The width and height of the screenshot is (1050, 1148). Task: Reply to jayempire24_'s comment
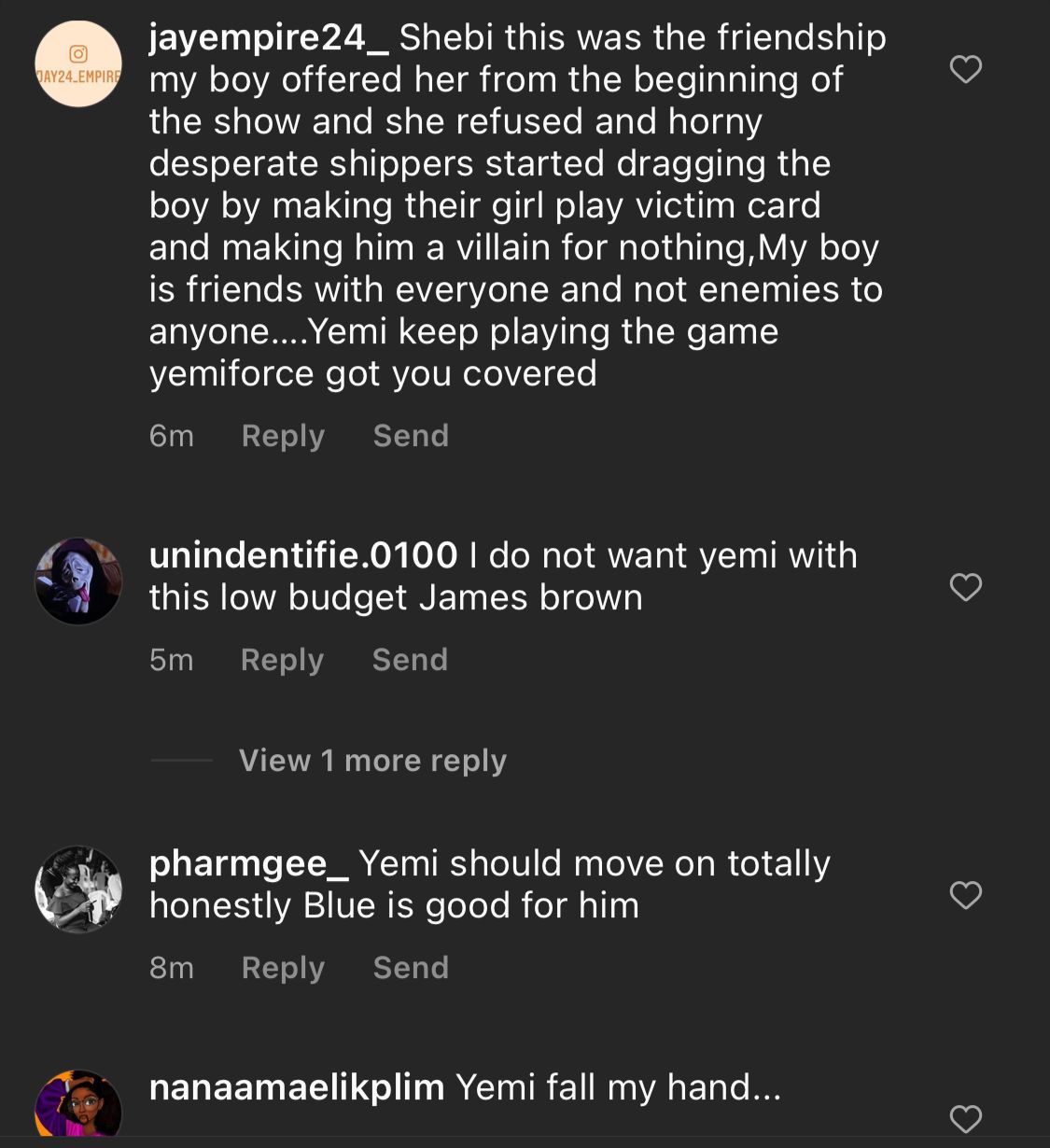(283, 436)
